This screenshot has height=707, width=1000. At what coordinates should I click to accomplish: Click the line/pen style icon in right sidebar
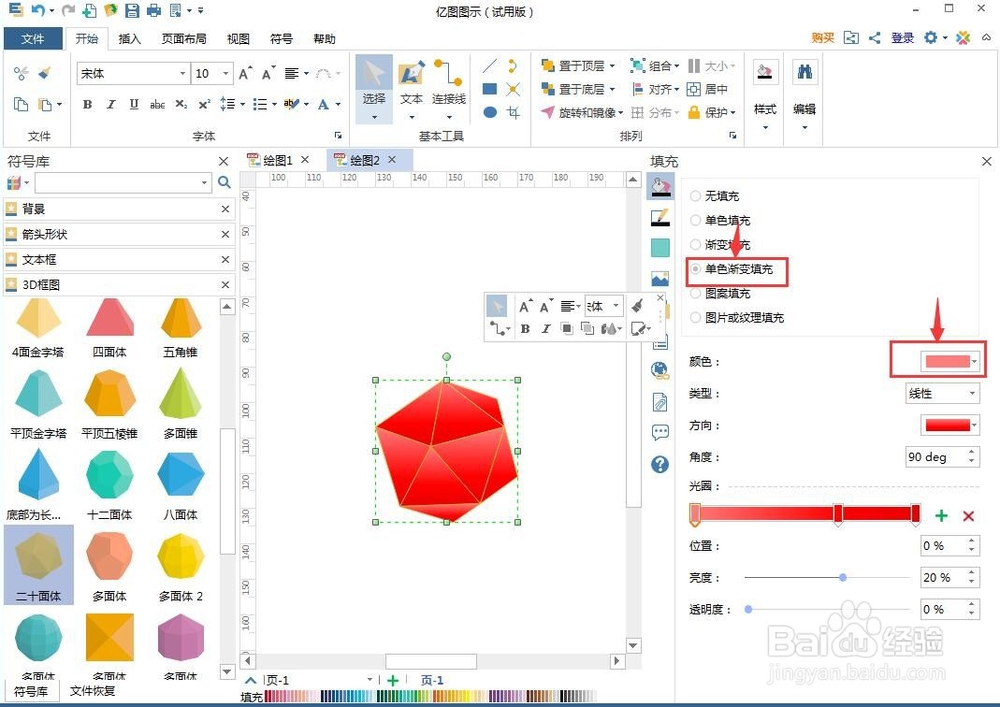[660, 215]
